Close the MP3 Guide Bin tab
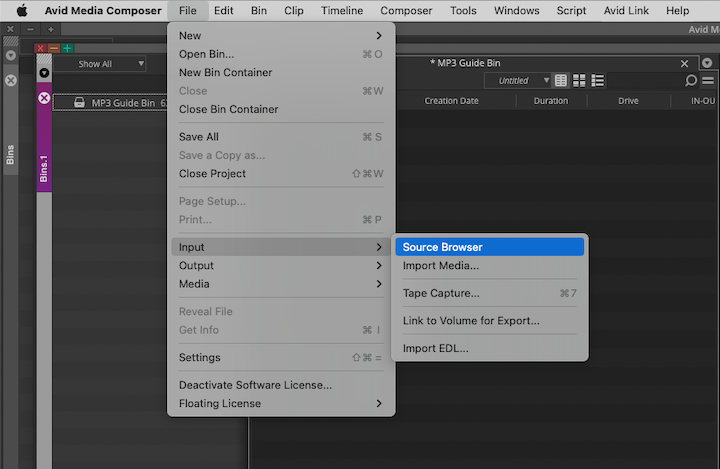Image resolution: width=720 pixels, height=469 pixels. [684, 63]
